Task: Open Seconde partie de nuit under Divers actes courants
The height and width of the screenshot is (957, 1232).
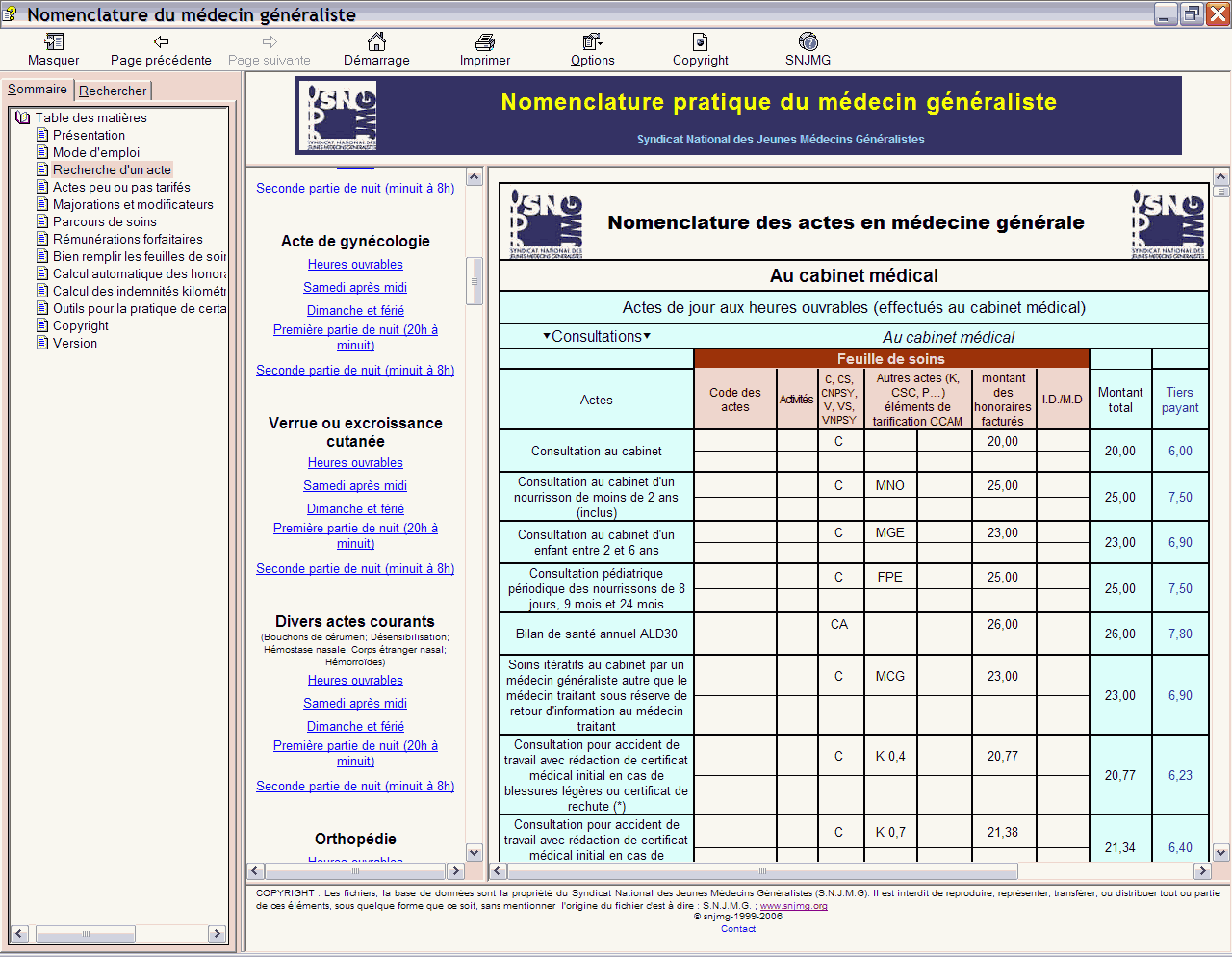Action: point(355,786)
